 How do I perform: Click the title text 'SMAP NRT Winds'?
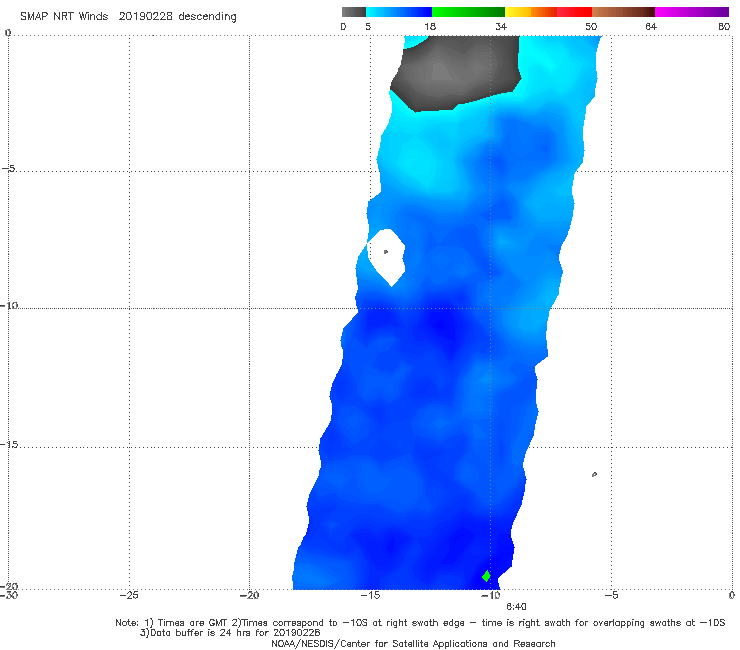coord(64,16)
